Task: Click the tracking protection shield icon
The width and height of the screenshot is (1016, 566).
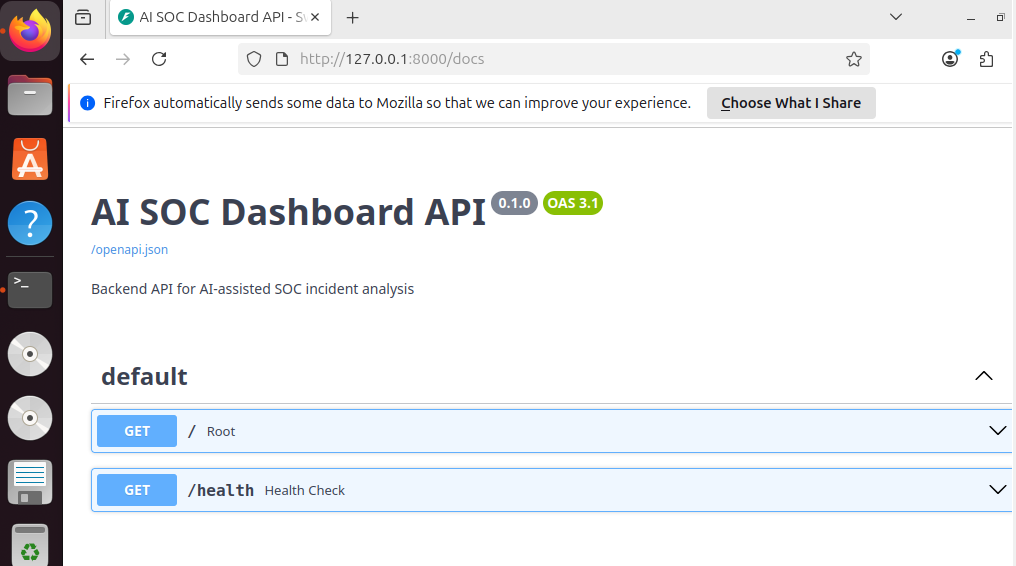Action: point(254,60)
